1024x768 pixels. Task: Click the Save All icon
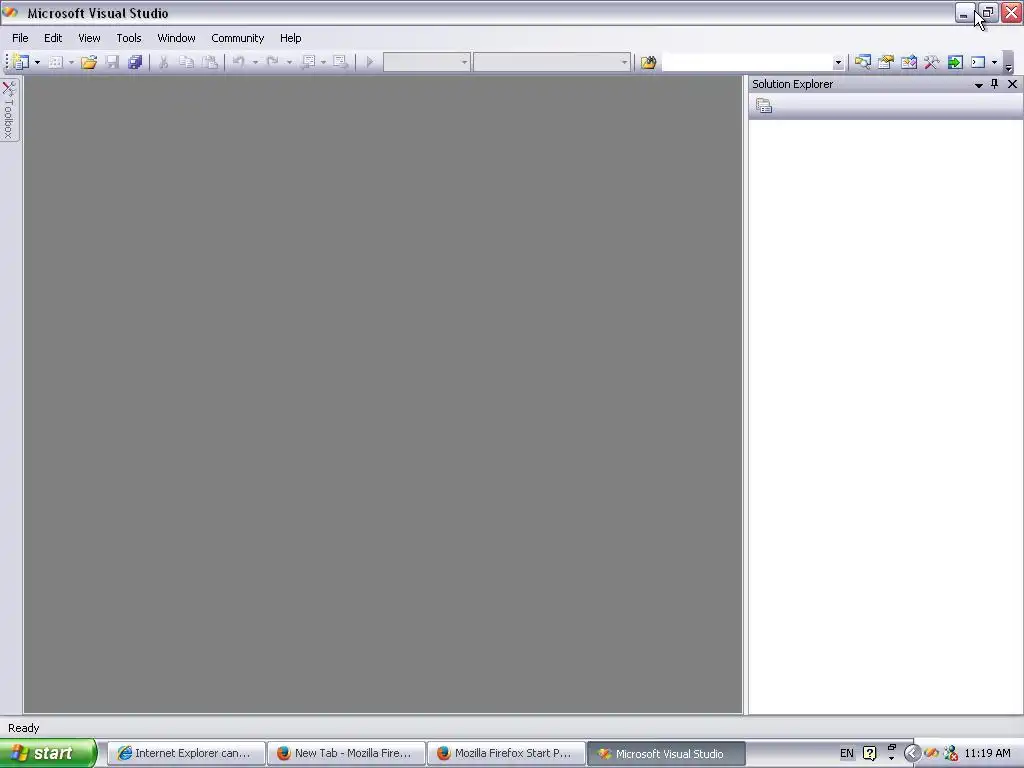pos(135,62)
